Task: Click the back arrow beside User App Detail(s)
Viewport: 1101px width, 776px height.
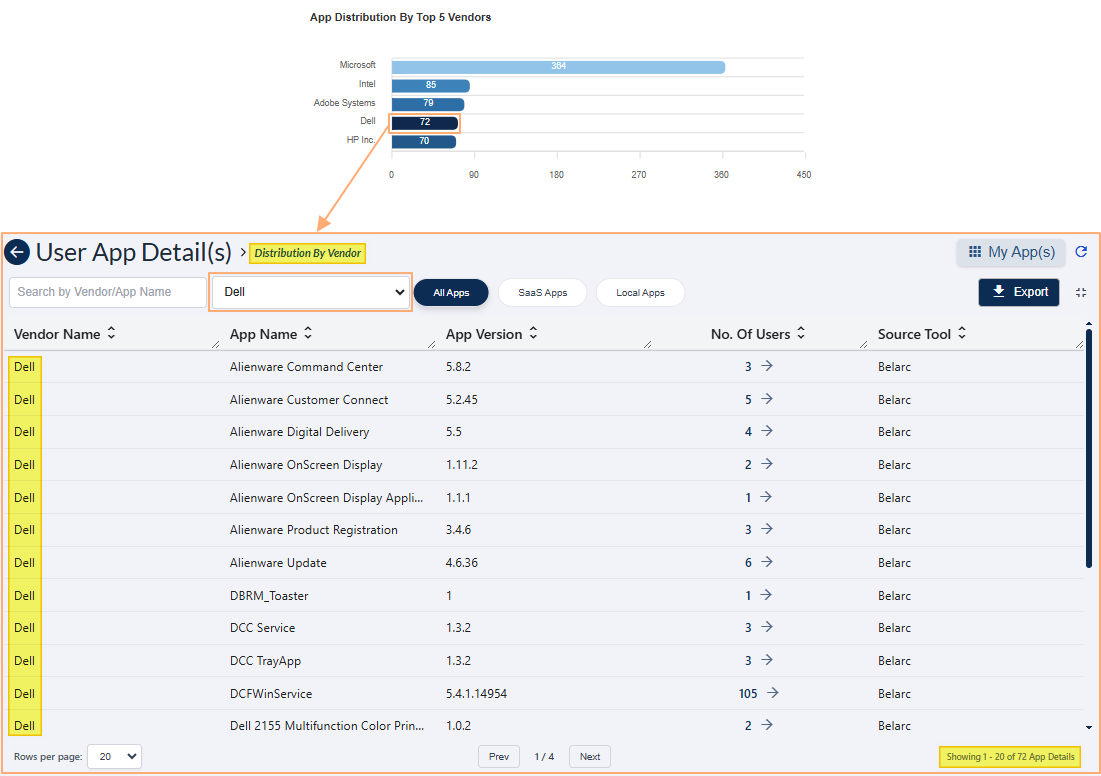Action: point(16,252)
